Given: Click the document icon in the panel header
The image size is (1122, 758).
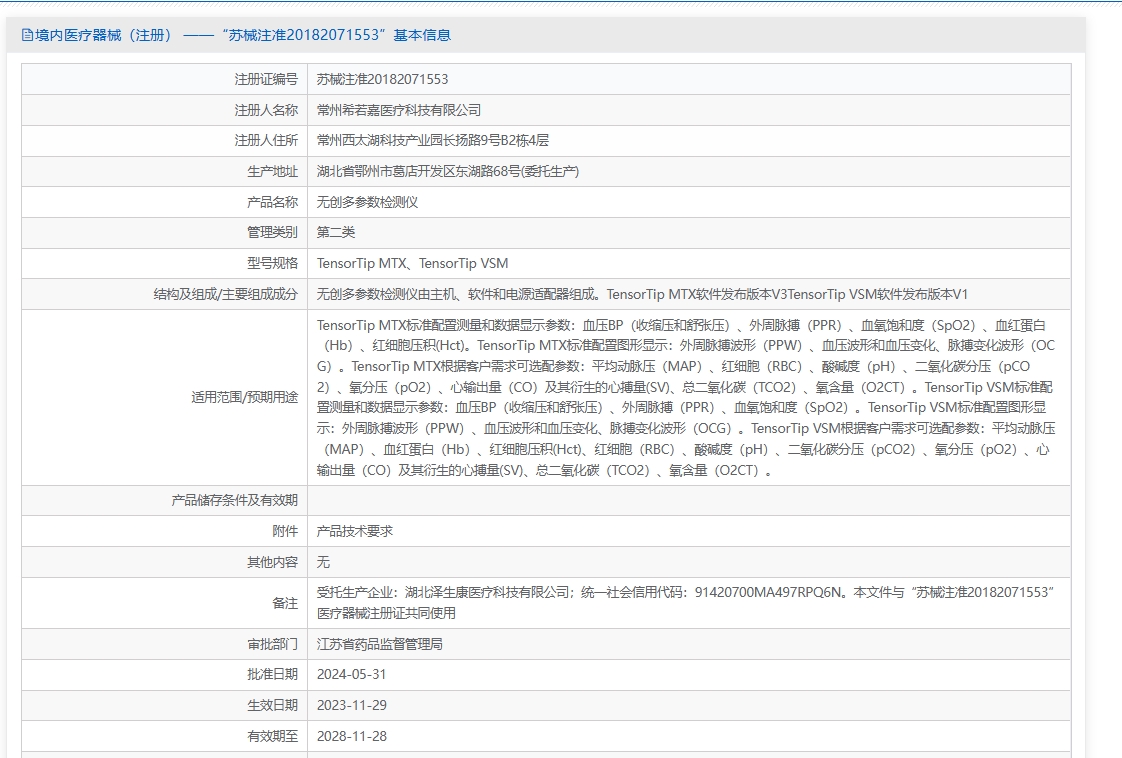Looking at the screenshot, I should click(x=27, y=35).
